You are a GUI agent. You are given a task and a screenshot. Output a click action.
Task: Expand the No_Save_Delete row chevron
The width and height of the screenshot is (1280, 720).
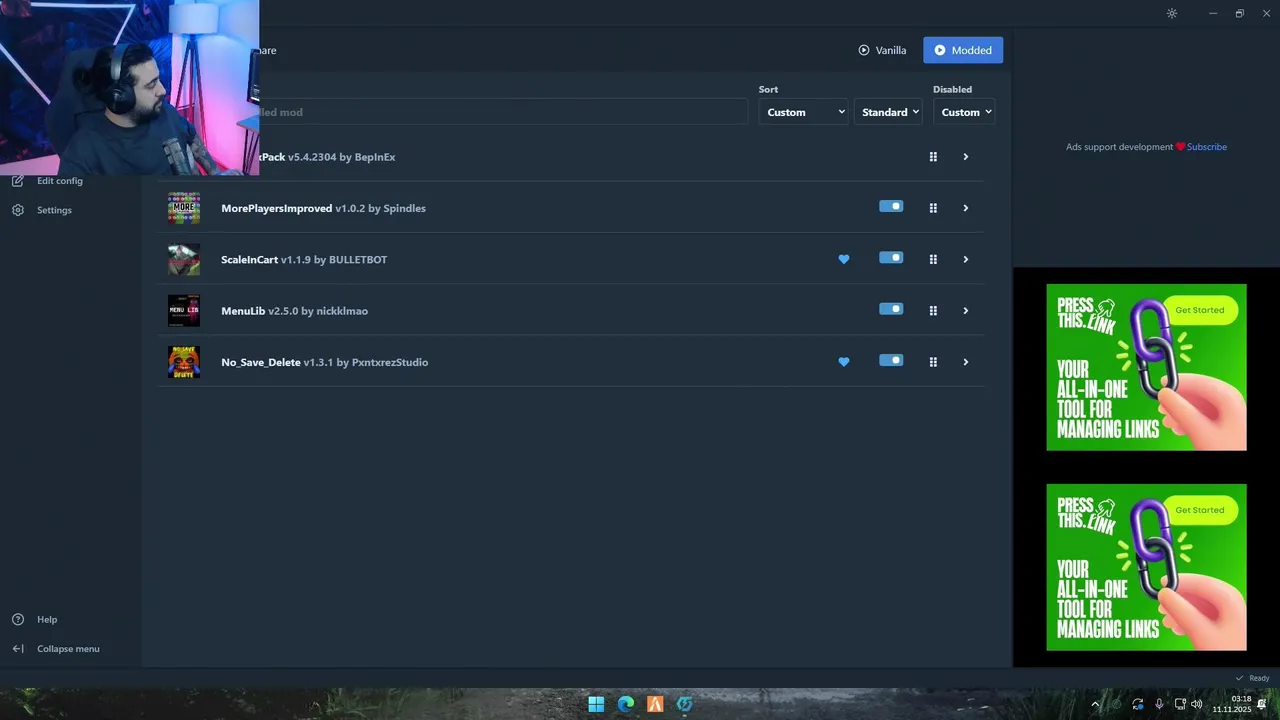click(965, 362)
